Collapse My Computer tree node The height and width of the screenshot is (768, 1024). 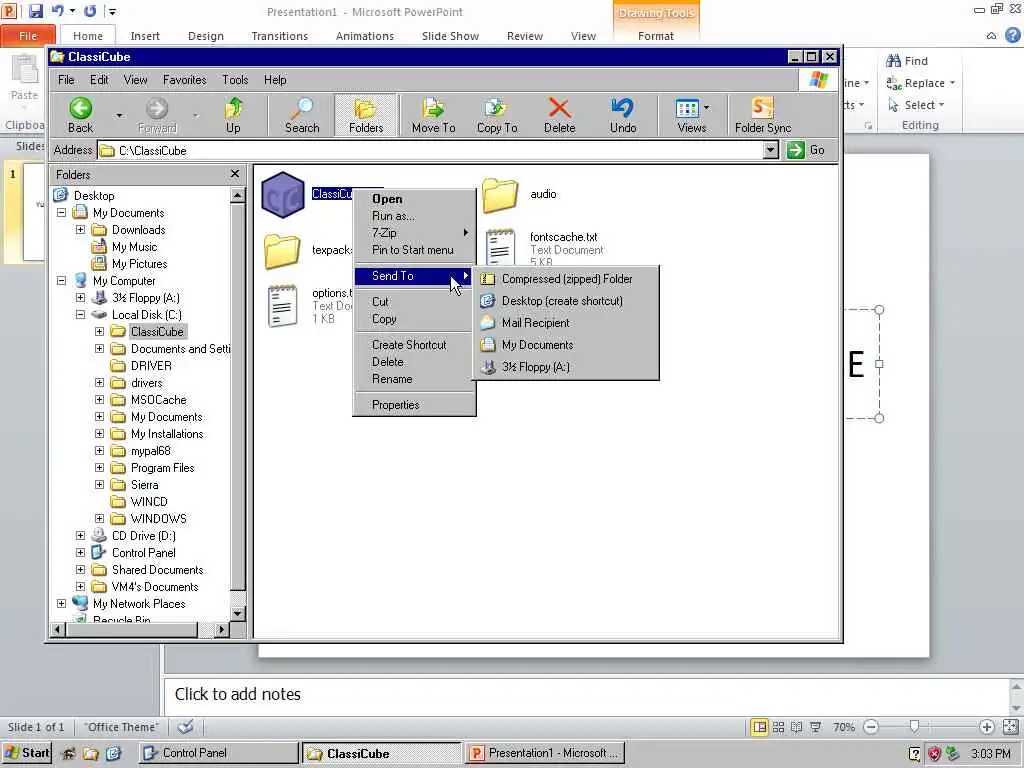pos(61,281)
